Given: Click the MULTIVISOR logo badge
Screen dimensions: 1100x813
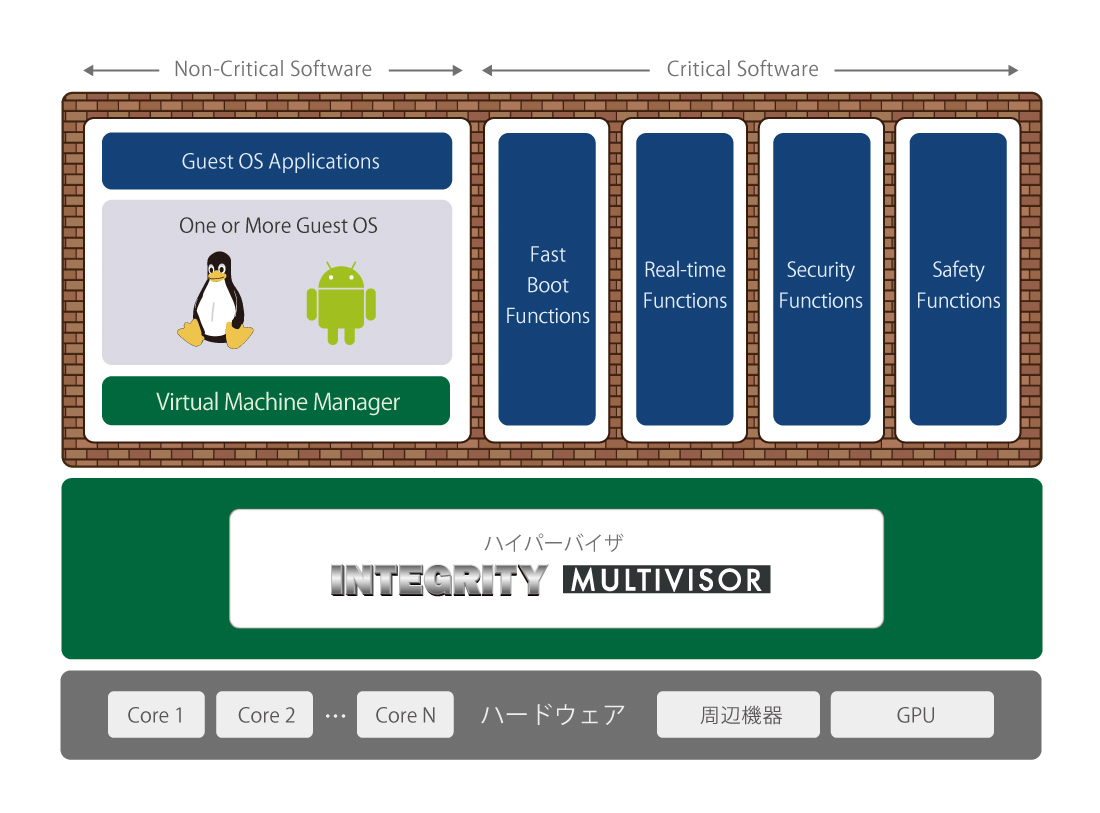Looking at the screenshot, I should [666, 579].
